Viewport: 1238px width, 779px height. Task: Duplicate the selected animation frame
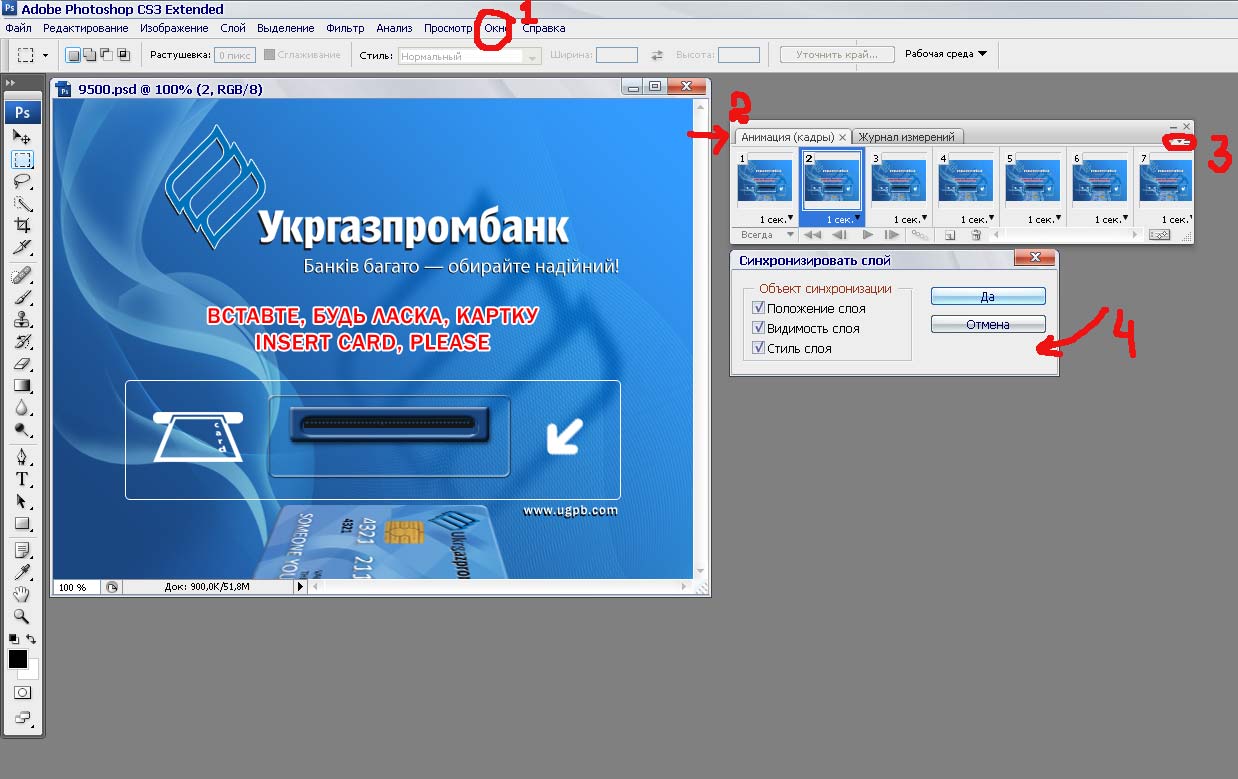[x=949, y=235]
